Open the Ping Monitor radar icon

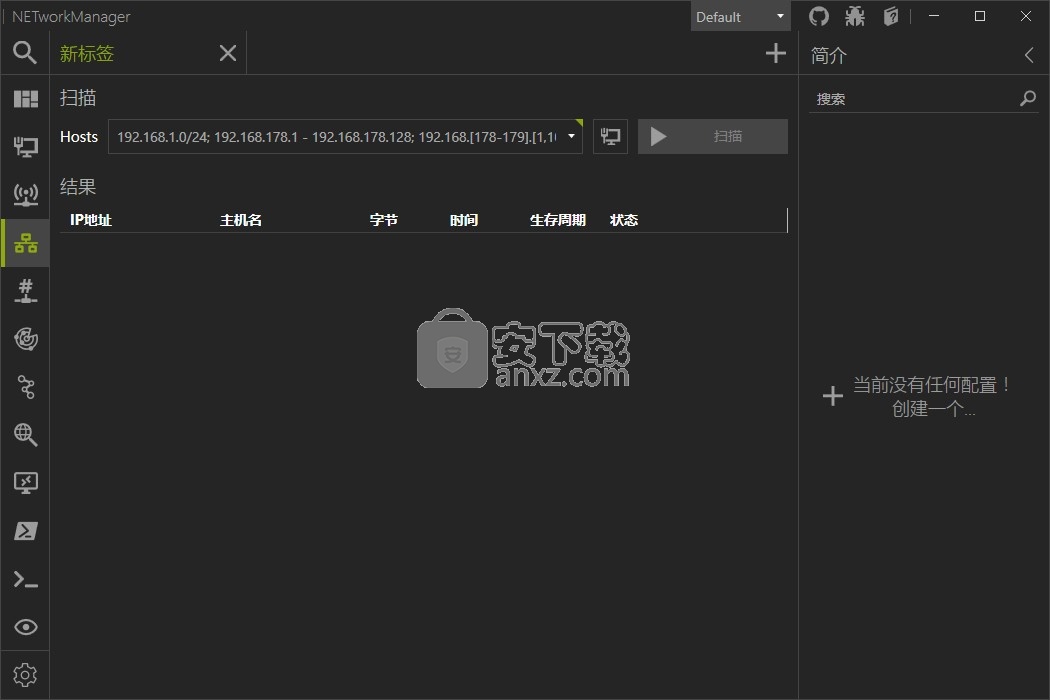[25, 339]
